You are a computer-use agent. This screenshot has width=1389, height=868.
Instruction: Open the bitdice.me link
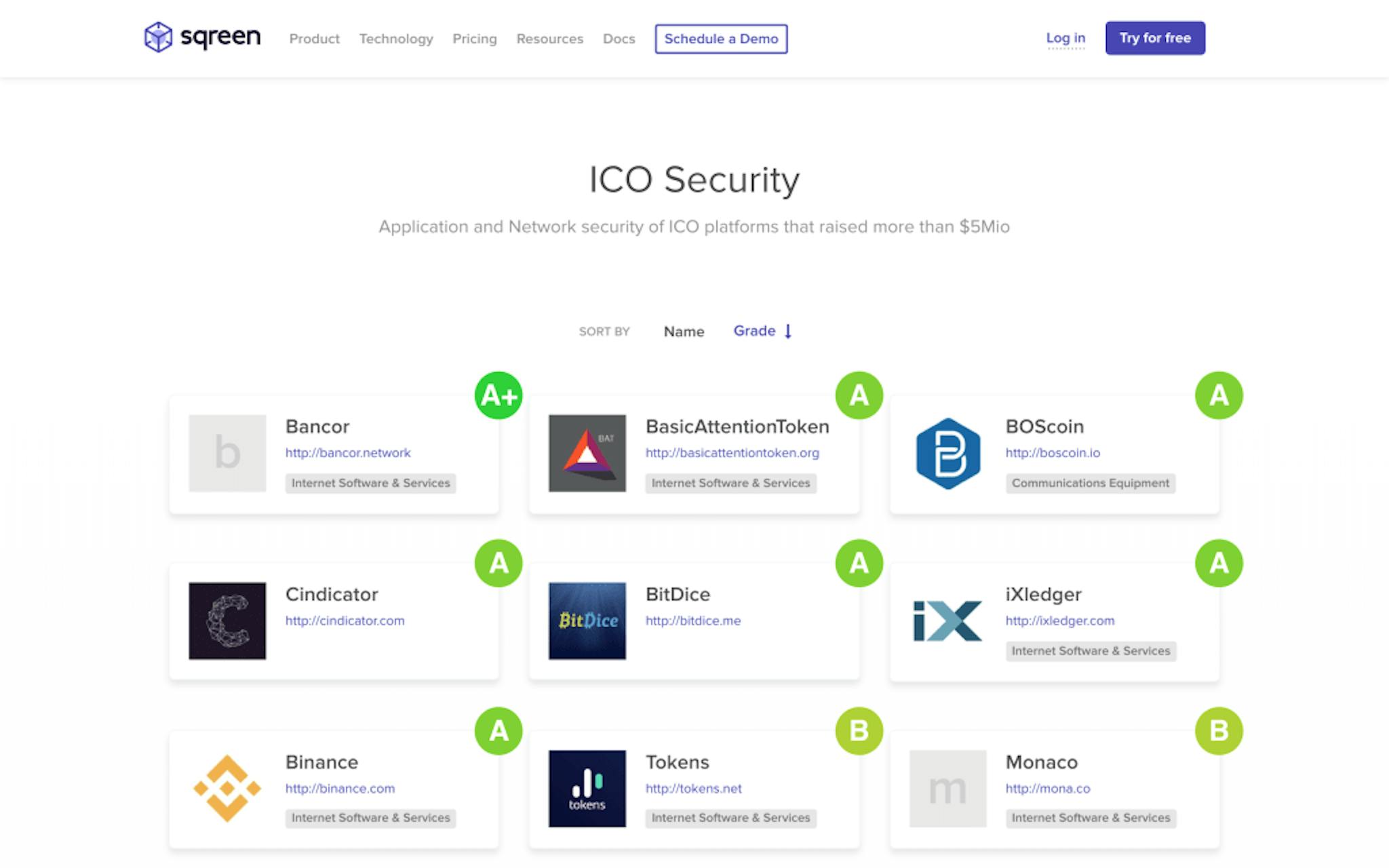point(693,620)
